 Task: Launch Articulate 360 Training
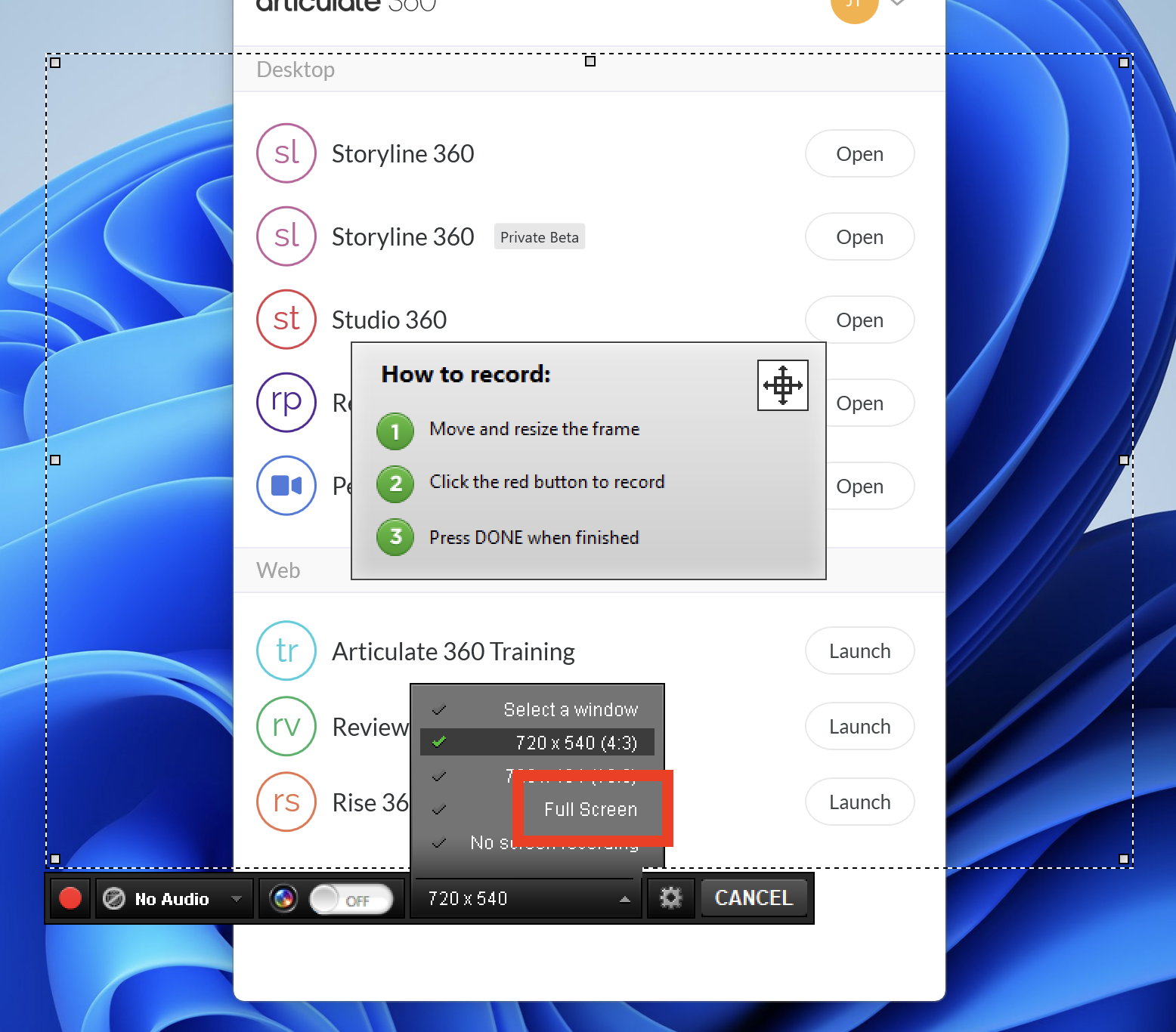pos(860,650)
